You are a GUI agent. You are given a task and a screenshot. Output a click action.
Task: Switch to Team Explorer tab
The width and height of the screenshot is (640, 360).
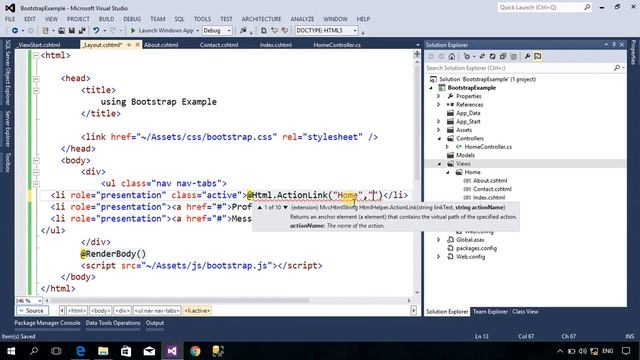click(490, 311)
